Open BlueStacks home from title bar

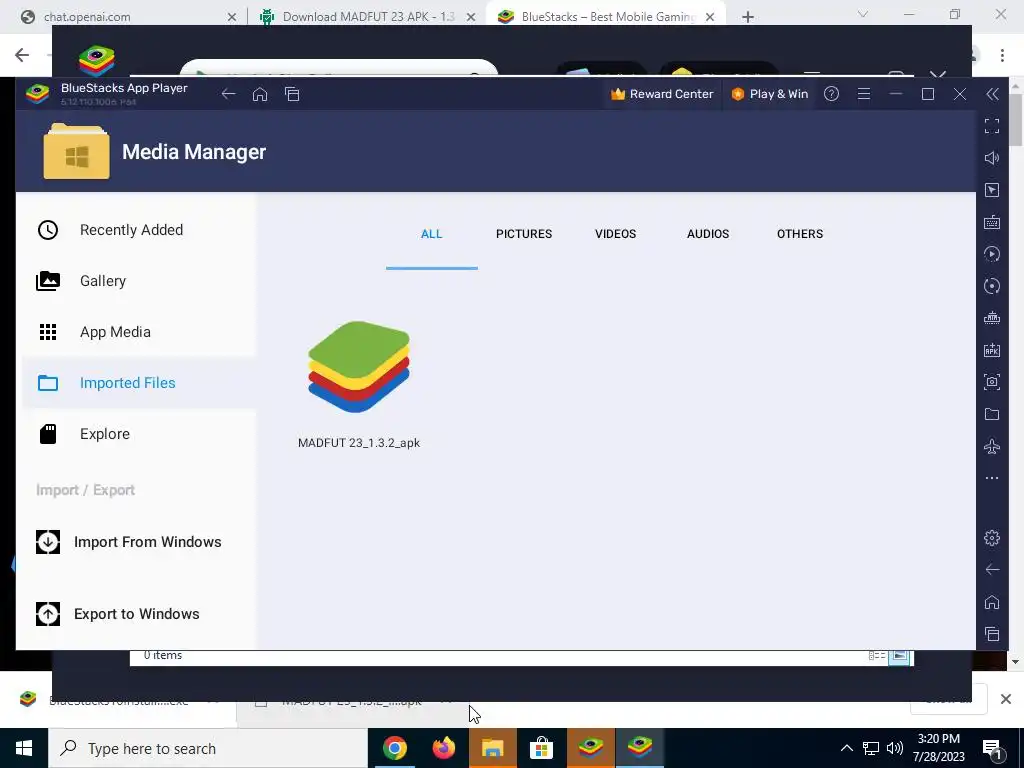click(260, 94)
